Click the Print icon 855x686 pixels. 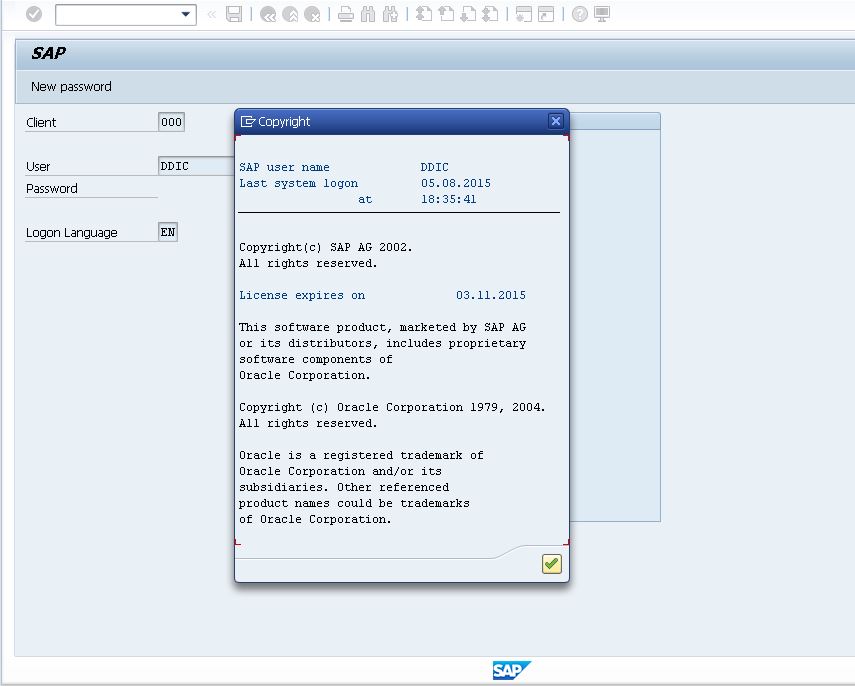point(345,14)
